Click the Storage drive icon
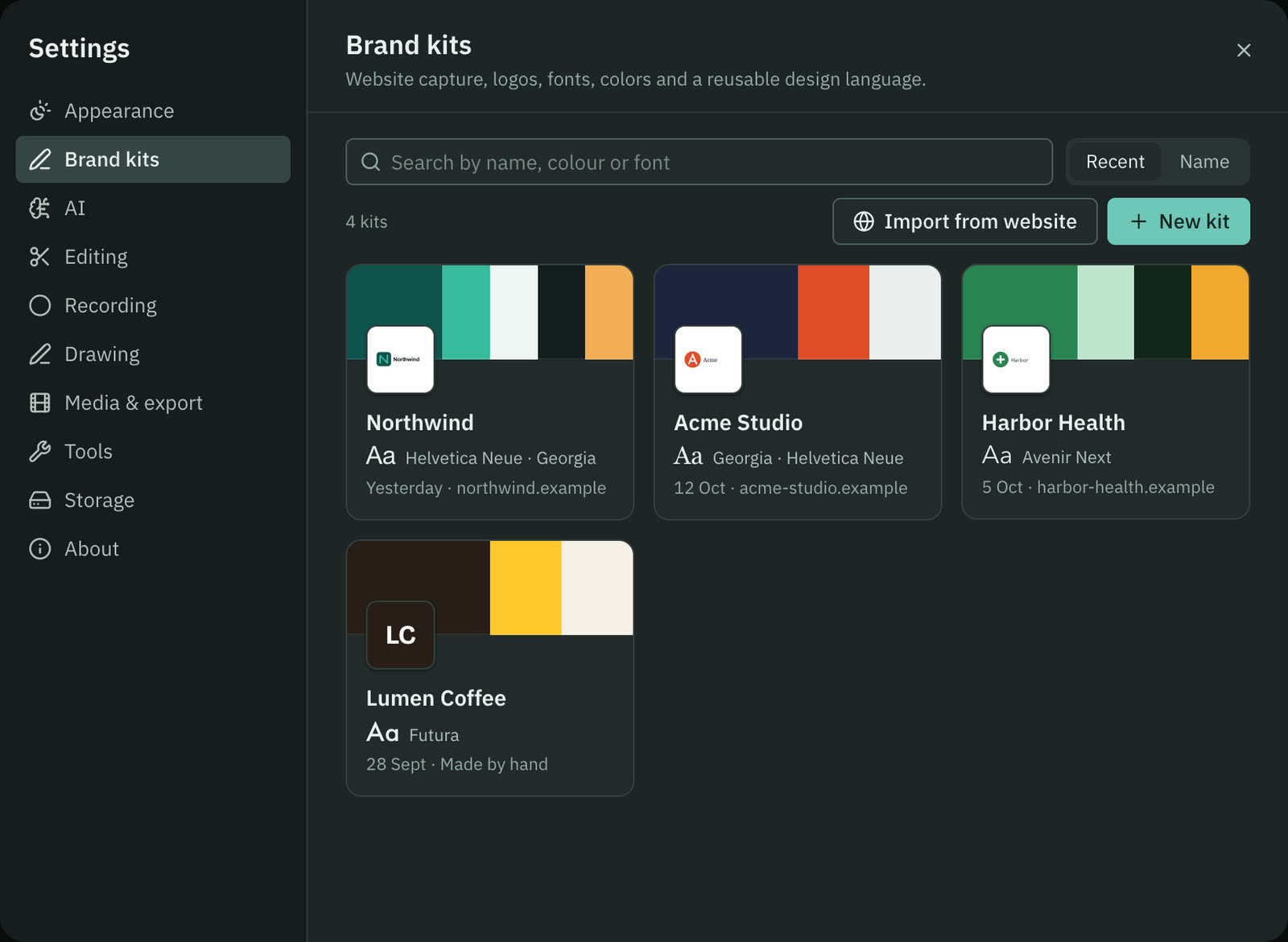Viewport: 1288px width, 942px height. [39, 501]
